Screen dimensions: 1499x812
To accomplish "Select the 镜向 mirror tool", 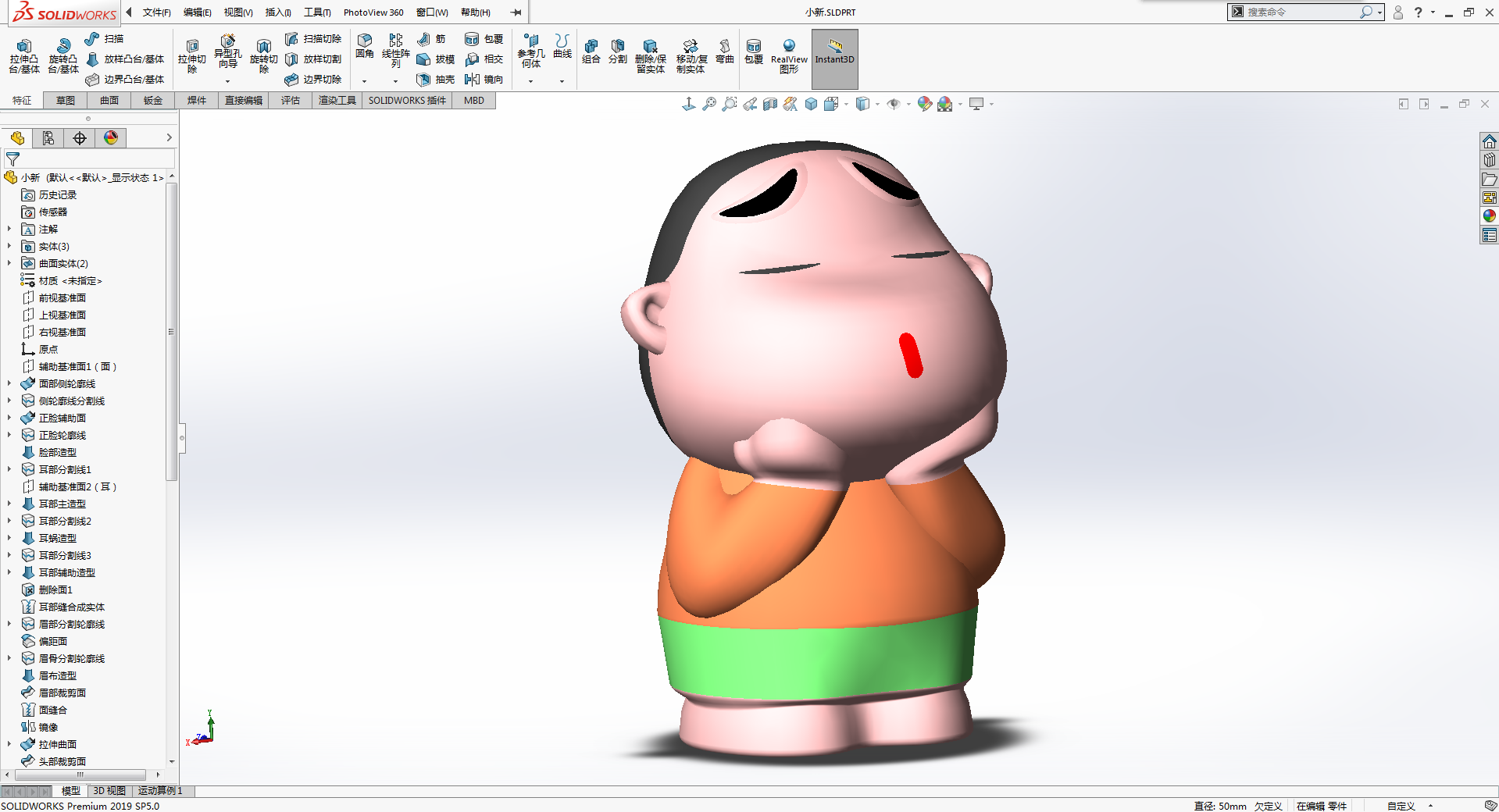I will click(484, 80).
